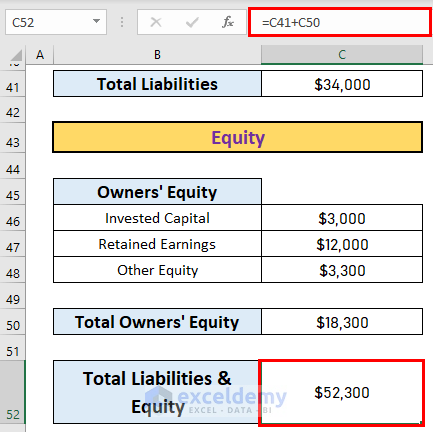
Task: Click the 'Total Liabilities' label cell
Action: 157,84
